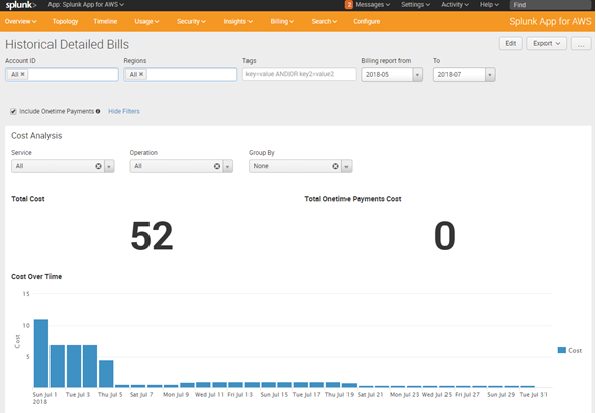Show info tooltip for Include Onetime Payments
Viewport: 596px width, 413px height.
click(98, 111)
